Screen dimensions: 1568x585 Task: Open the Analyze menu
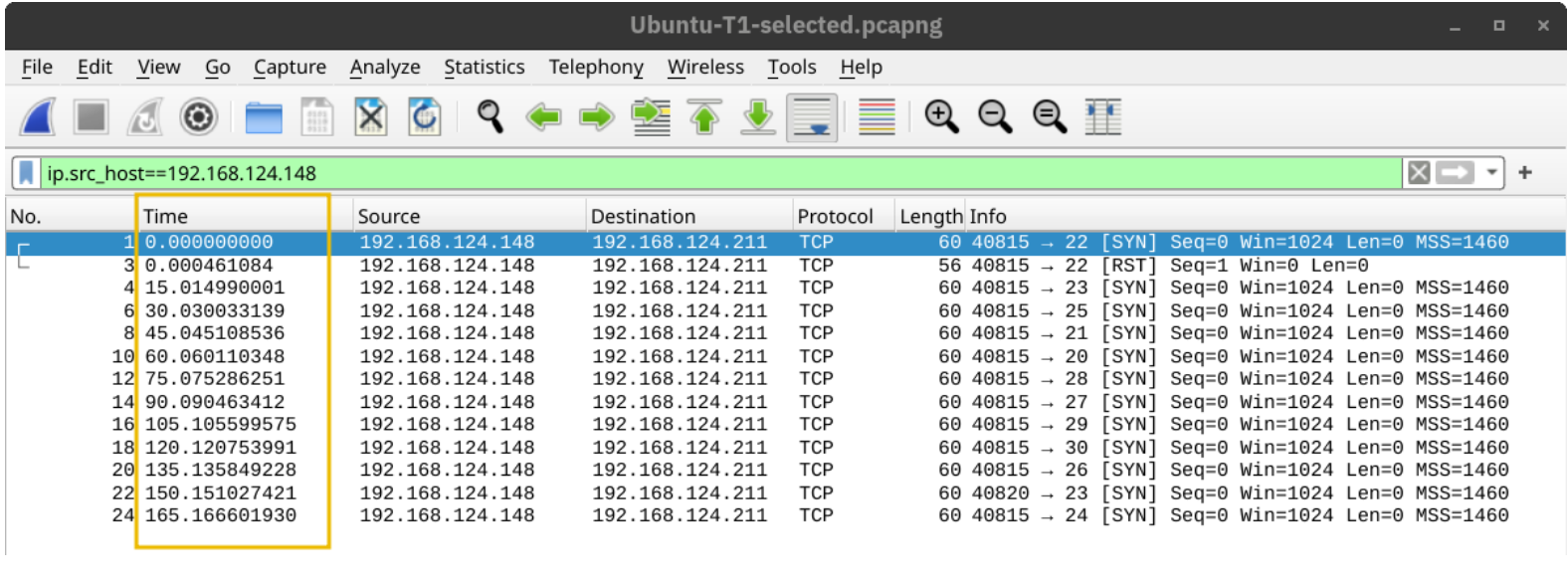pos(385,67)
